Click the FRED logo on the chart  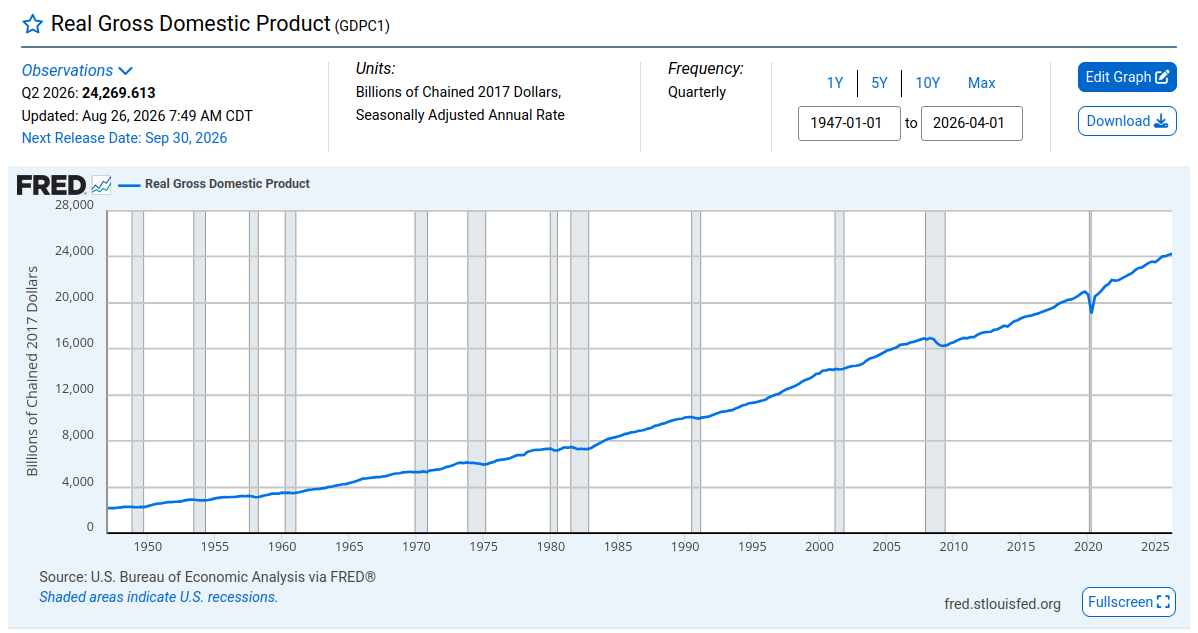(x=51, y=185)
